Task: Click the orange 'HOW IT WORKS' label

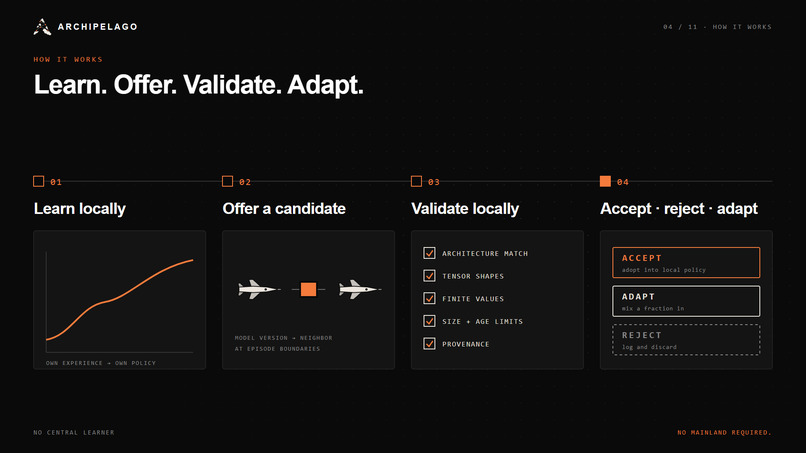Action: (68, 60)
